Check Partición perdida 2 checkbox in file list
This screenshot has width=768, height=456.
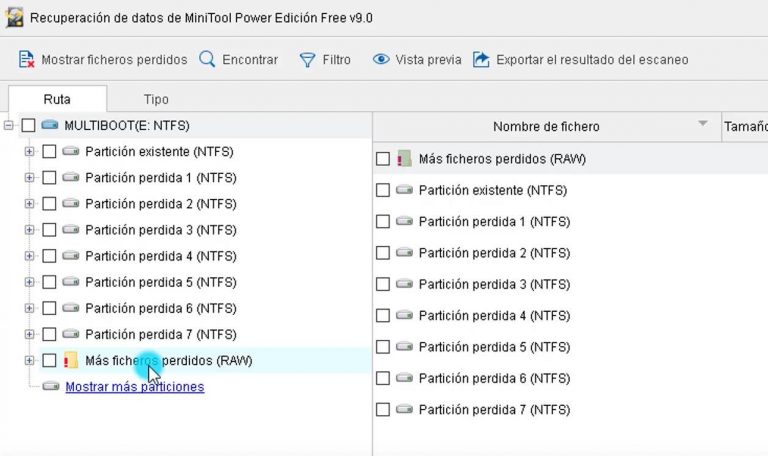pyautogui.click(x=383, y=253)
